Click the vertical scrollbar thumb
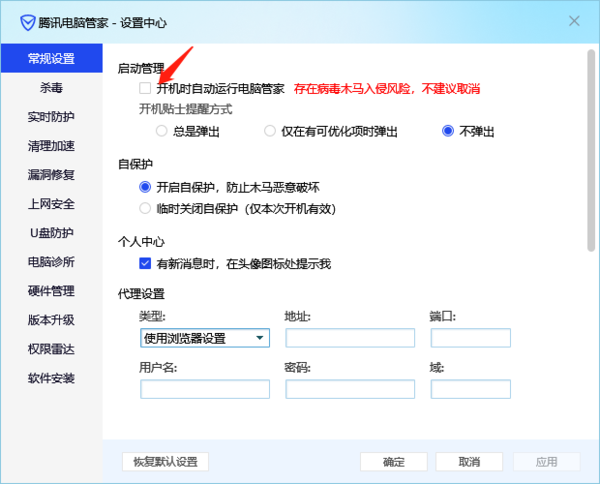The width and height of the screenshot is (600, 484). click(x=591, y=150)
